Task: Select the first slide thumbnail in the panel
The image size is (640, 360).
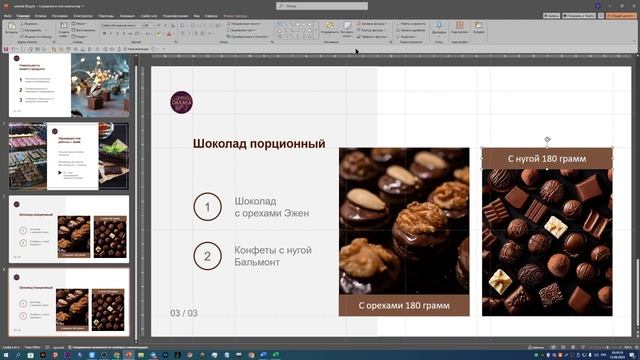Action: point(69,85)
